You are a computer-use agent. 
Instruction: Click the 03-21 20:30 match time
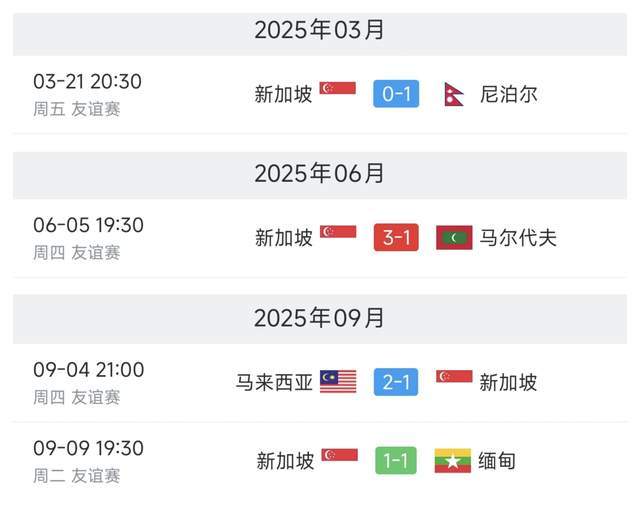(88, 82)
